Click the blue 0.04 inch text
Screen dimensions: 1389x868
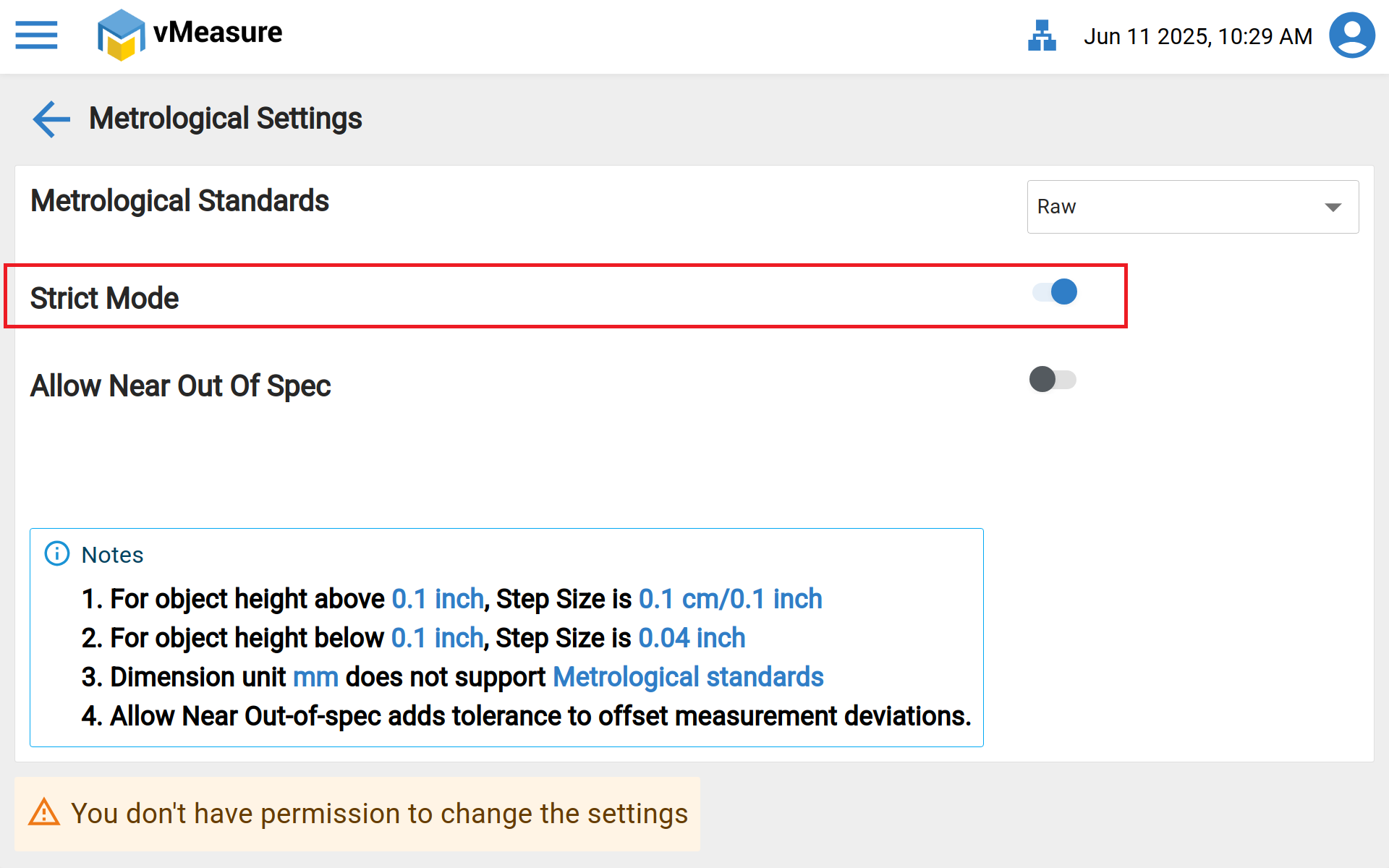[692, 638]
